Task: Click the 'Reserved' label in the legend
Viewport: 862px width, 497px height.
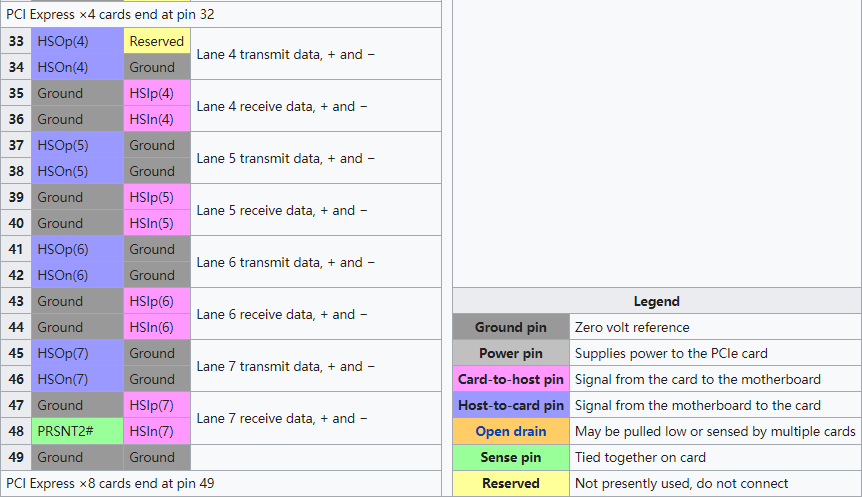Action: [511, 483]
